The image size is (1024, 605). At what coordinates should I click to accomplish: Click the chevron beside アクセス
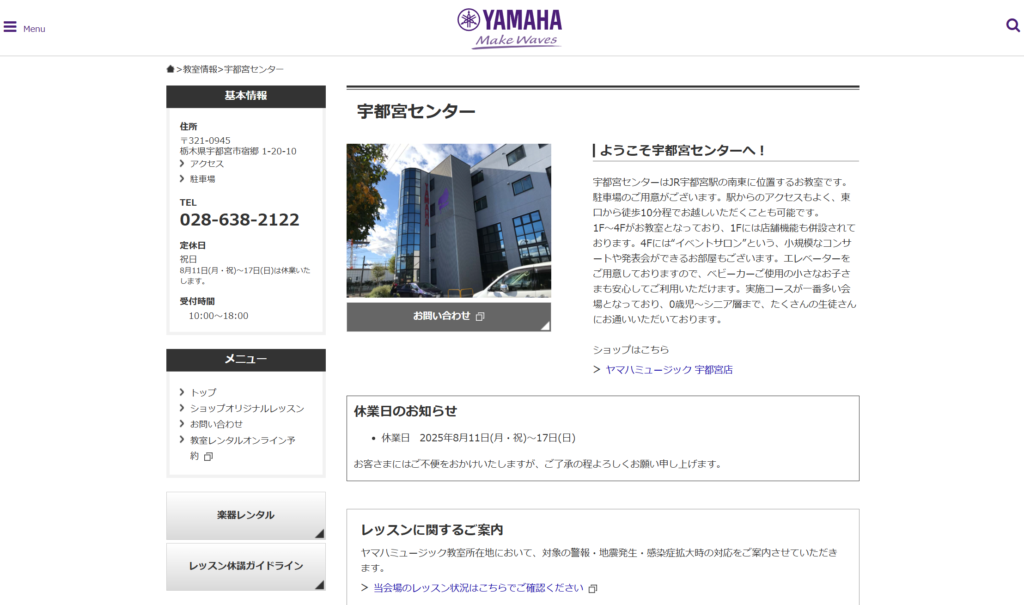182,163
